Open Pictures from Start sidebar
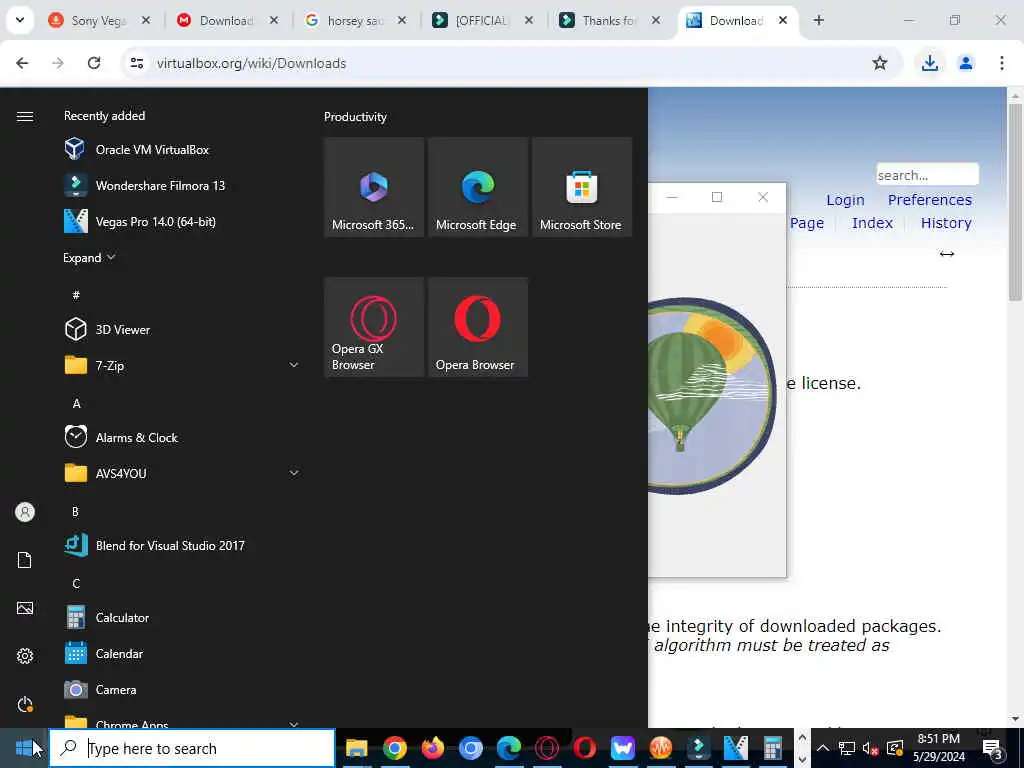The width and height of the screenshot is (1024, 768). pos(25,608)
